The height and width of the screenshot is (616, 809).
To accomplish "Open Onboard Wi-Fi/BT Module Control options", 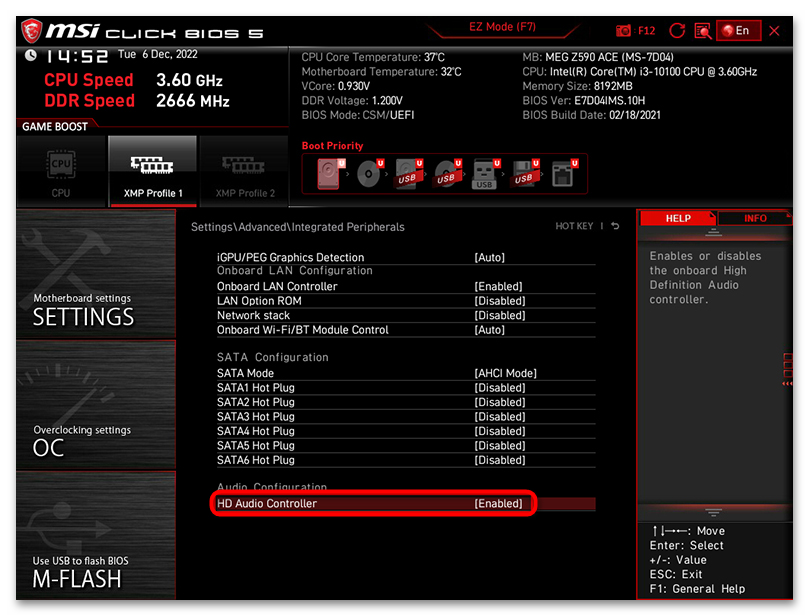I will [489, 330].
